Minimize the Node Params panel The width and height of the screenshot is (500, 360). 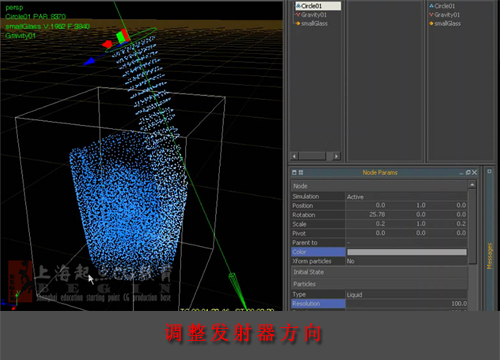tap(461, 173)
